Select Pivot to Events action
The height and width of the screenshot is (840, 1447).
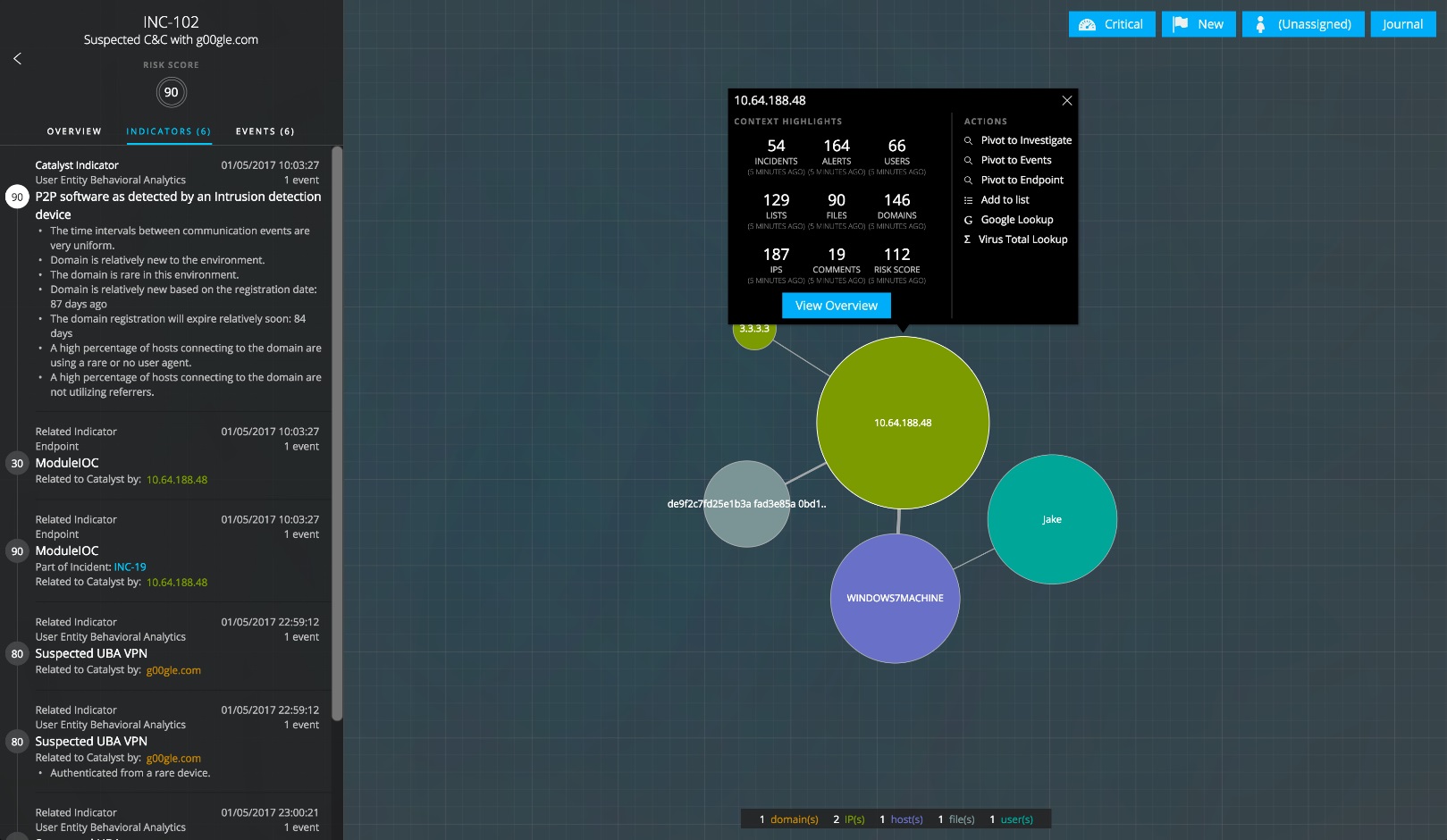click(x=1015, y=161)
